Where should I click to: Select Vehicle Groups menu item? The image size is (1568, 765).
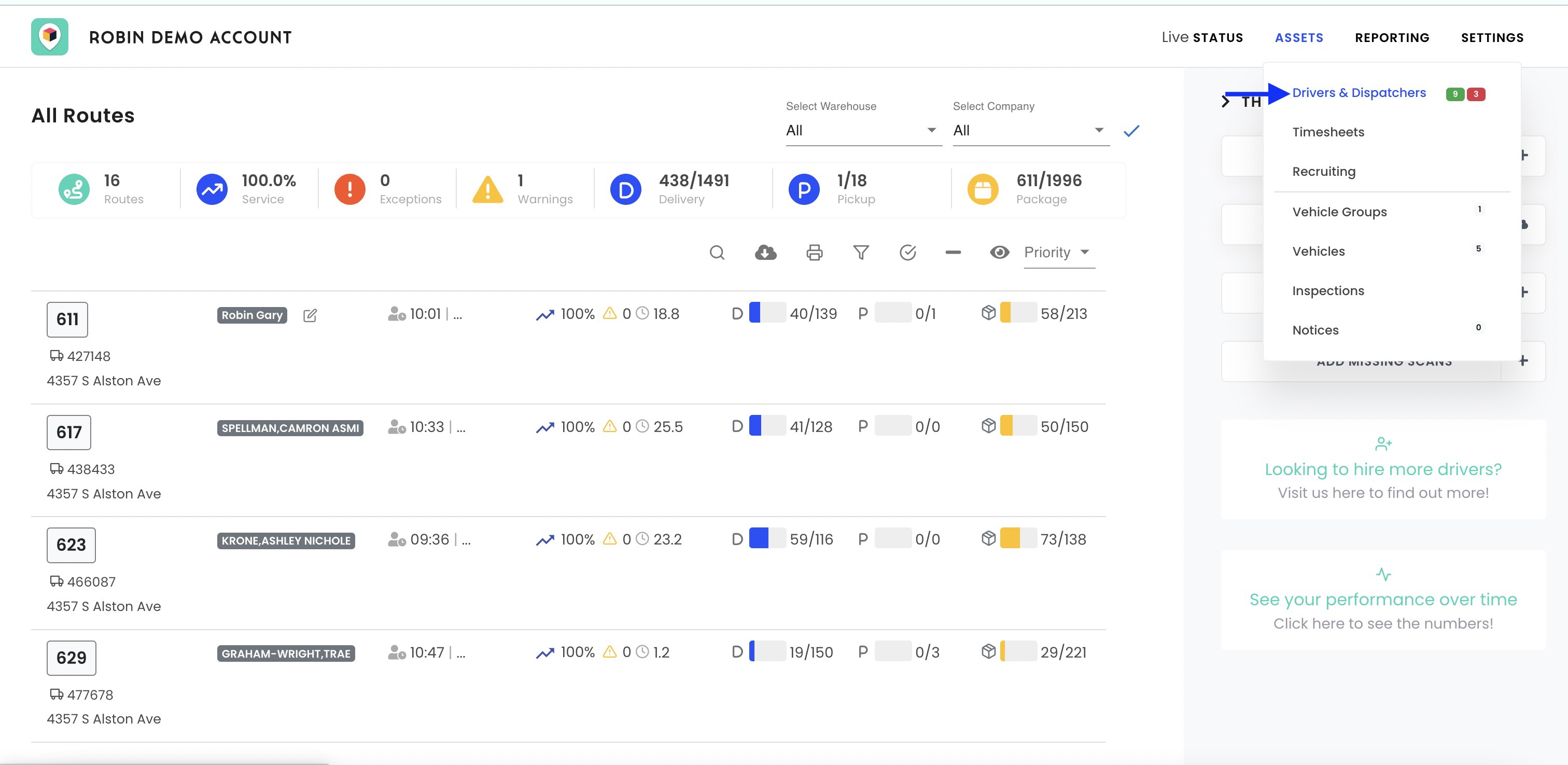tap(1339, 212)
